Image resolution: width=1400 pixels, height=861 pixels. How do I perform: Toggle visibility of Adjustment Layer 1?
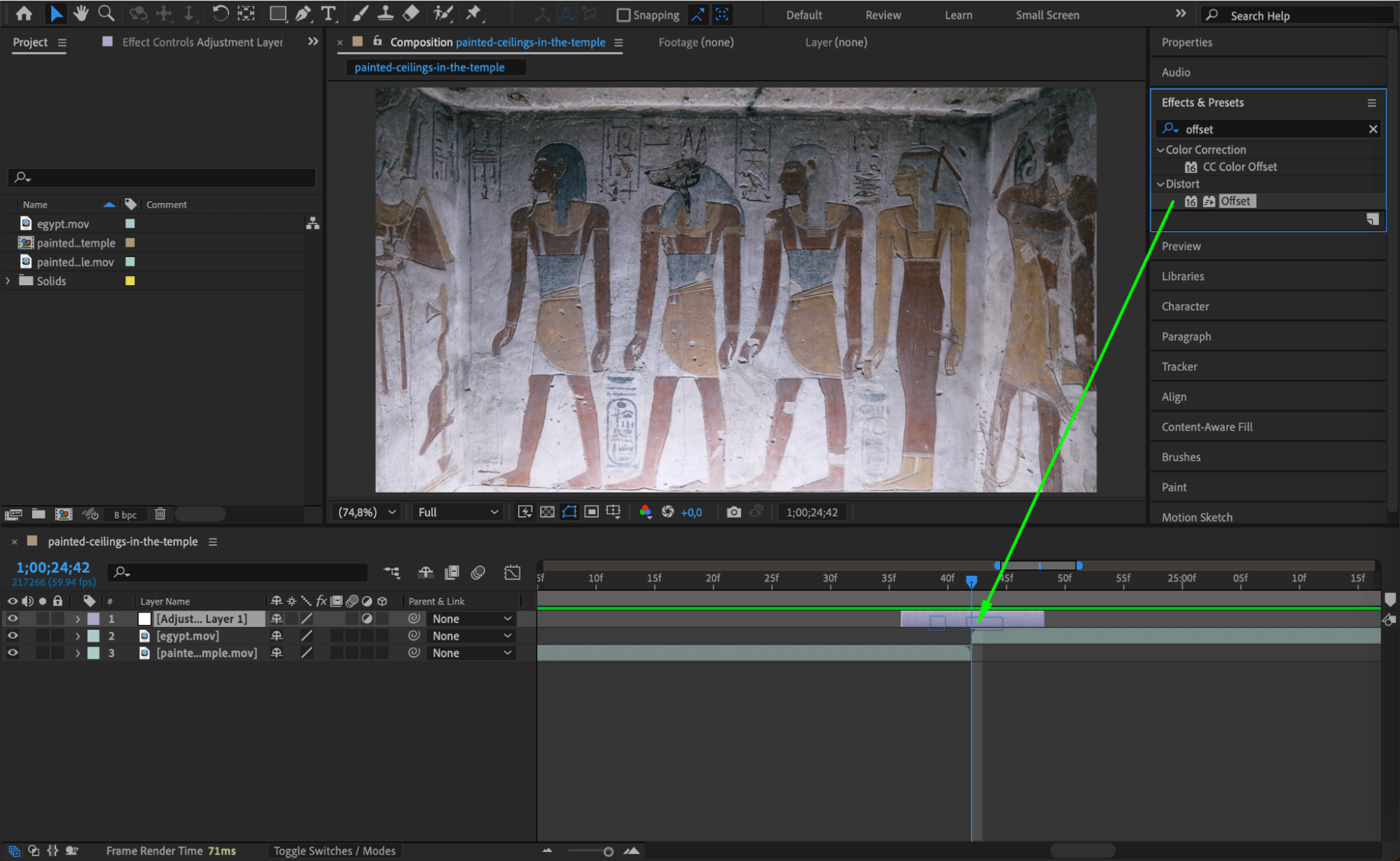pyautogui.click(x=13, y=619)
